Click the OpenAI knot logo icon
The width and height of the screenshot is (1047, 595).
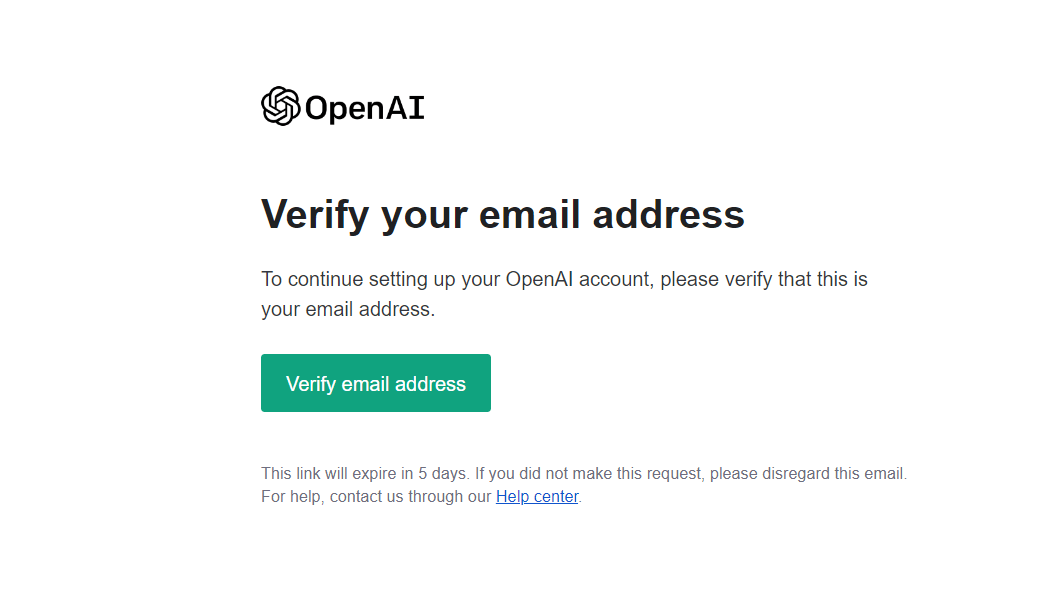click(280, 106)
